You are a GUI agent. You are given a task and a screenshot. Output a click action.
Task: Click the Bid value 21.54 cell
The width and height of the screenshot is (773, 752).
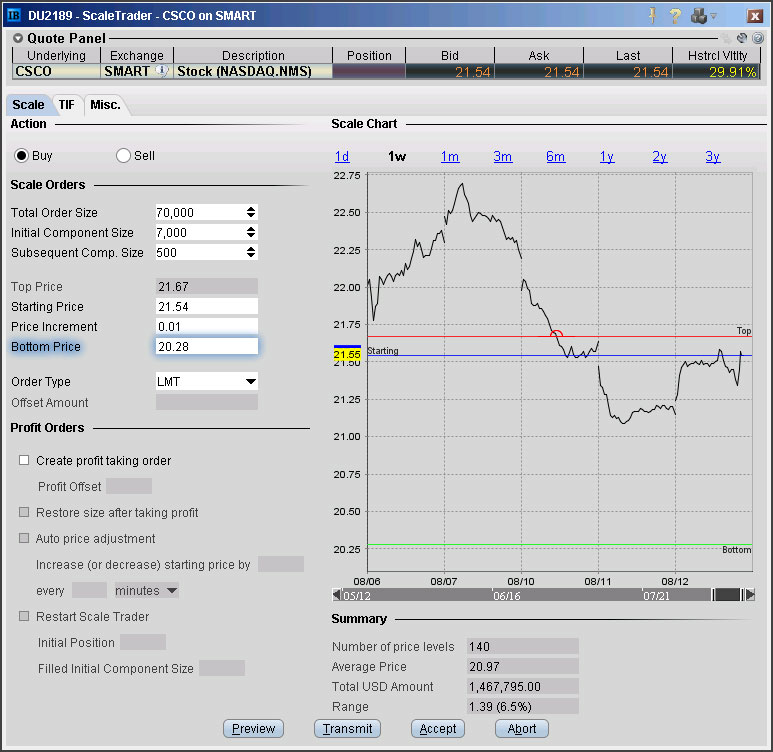(450, 72)
